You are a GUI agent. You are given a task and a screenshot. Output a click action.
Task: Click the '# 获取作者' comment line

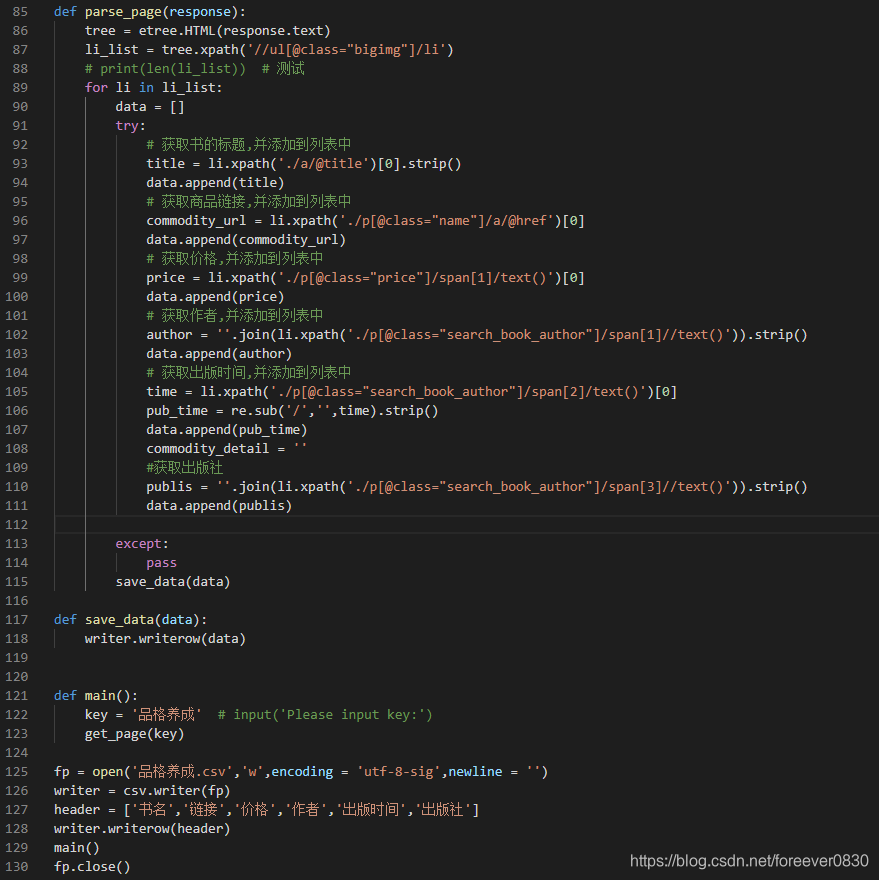click(x=235, y=316)
